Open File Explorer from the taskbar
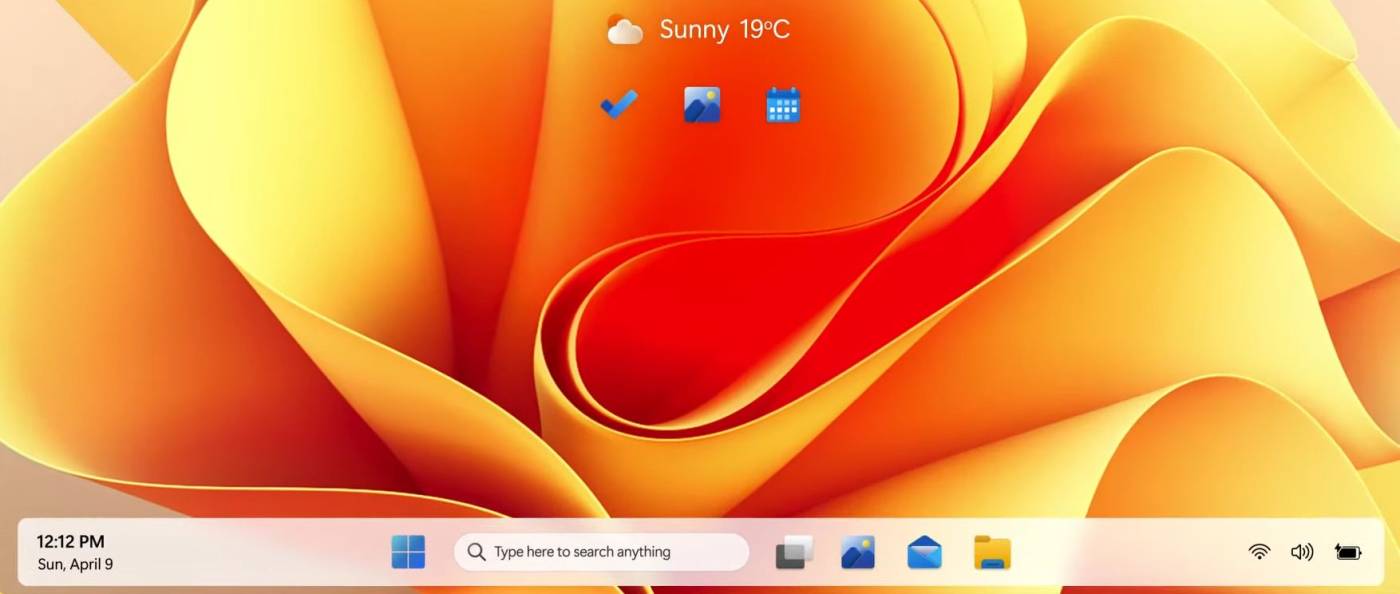1400x594 pixels. [992, 552]
